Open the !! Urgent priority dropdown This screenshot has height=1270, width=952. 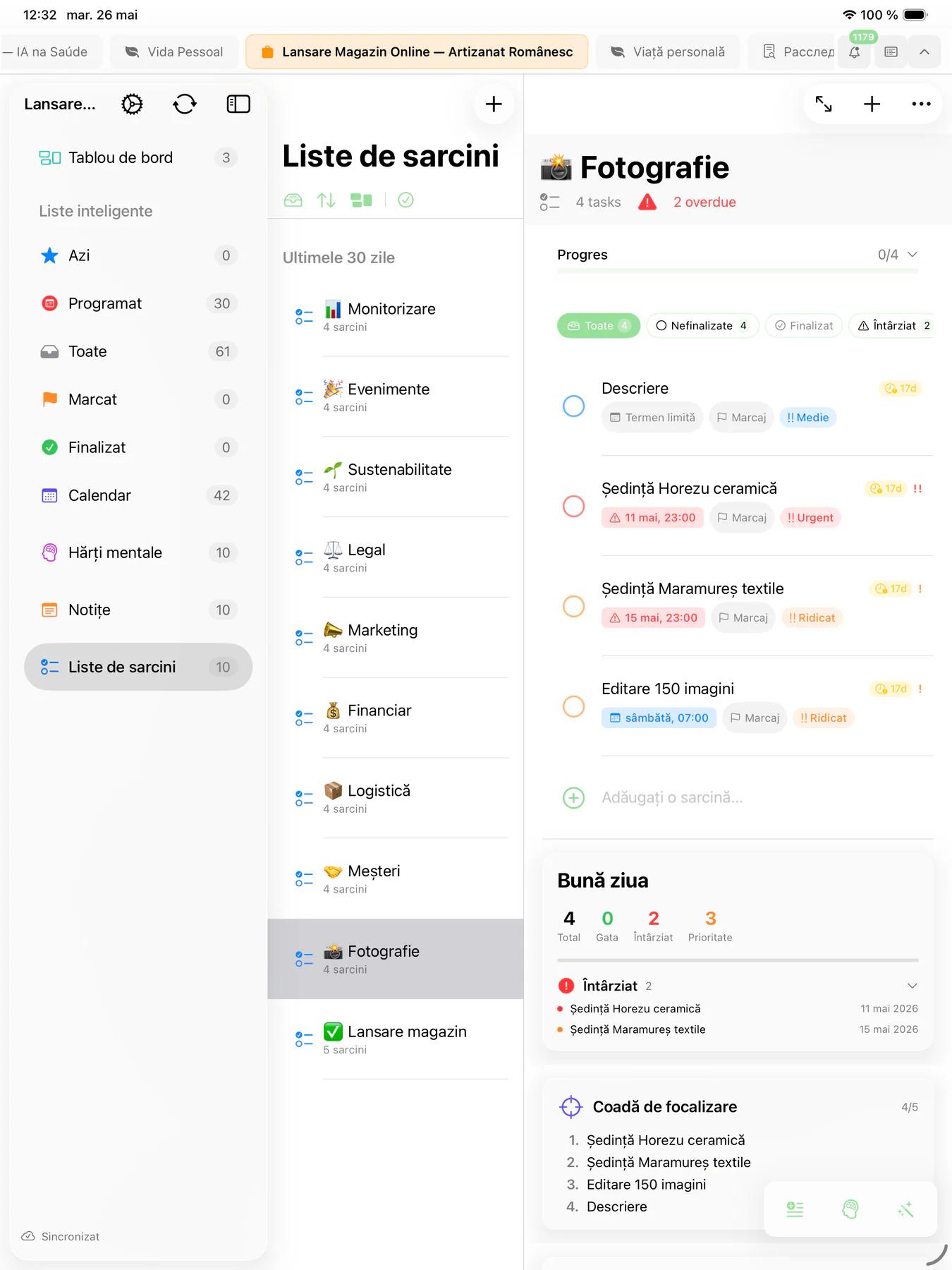click(x=810, y=518)
